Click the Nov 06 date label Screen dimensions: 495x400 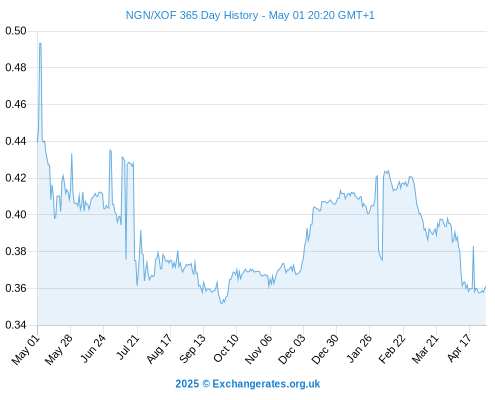coord(259,349)
